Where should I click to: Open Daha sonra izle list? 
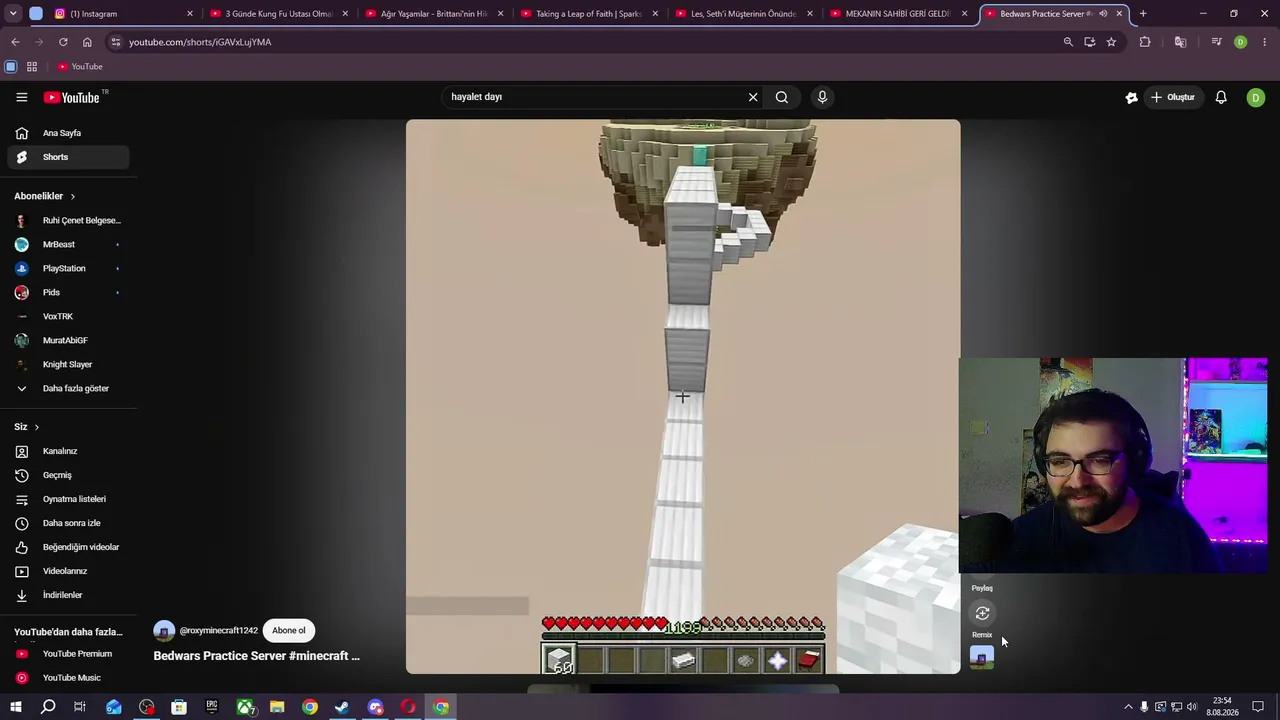tap(69, 523)
